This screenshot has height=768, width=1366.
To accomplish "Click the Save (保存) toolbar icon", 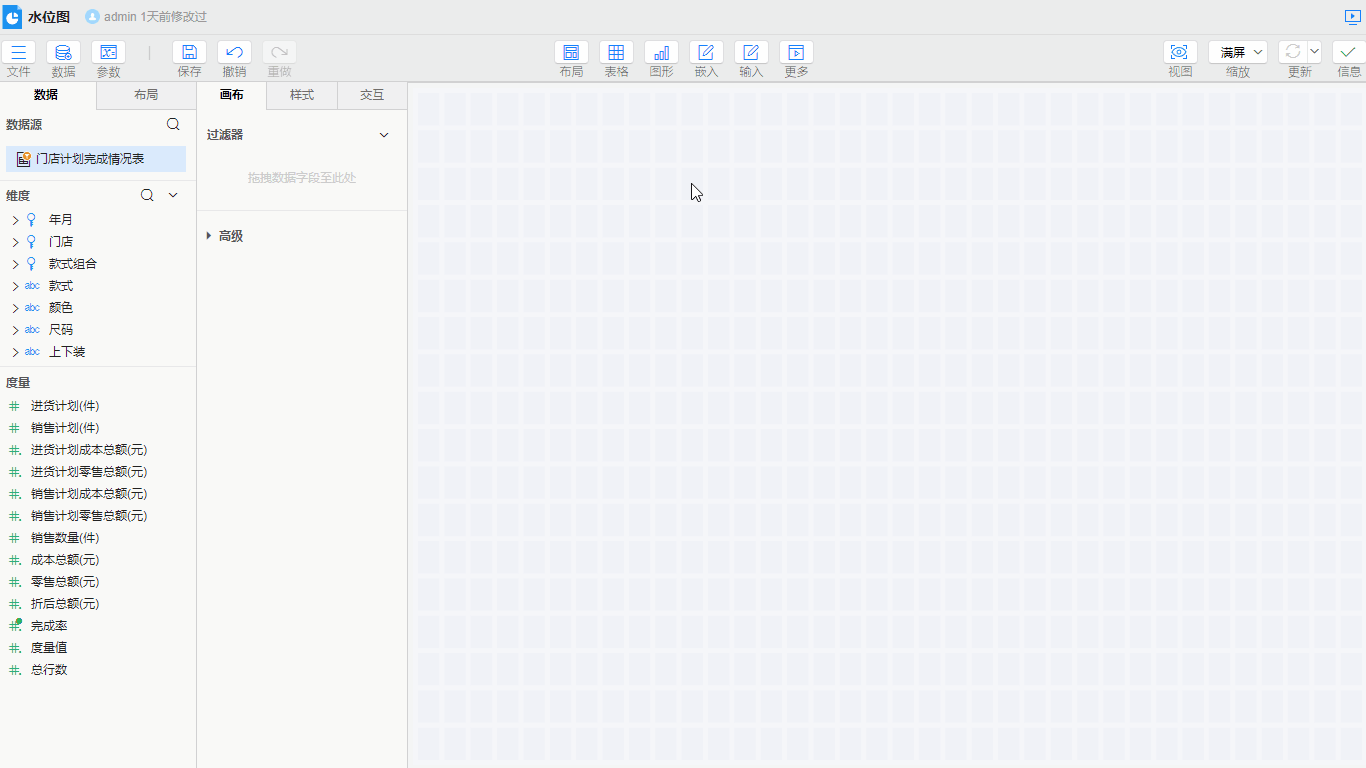I will pyautogui.click(x=189, y=53).
